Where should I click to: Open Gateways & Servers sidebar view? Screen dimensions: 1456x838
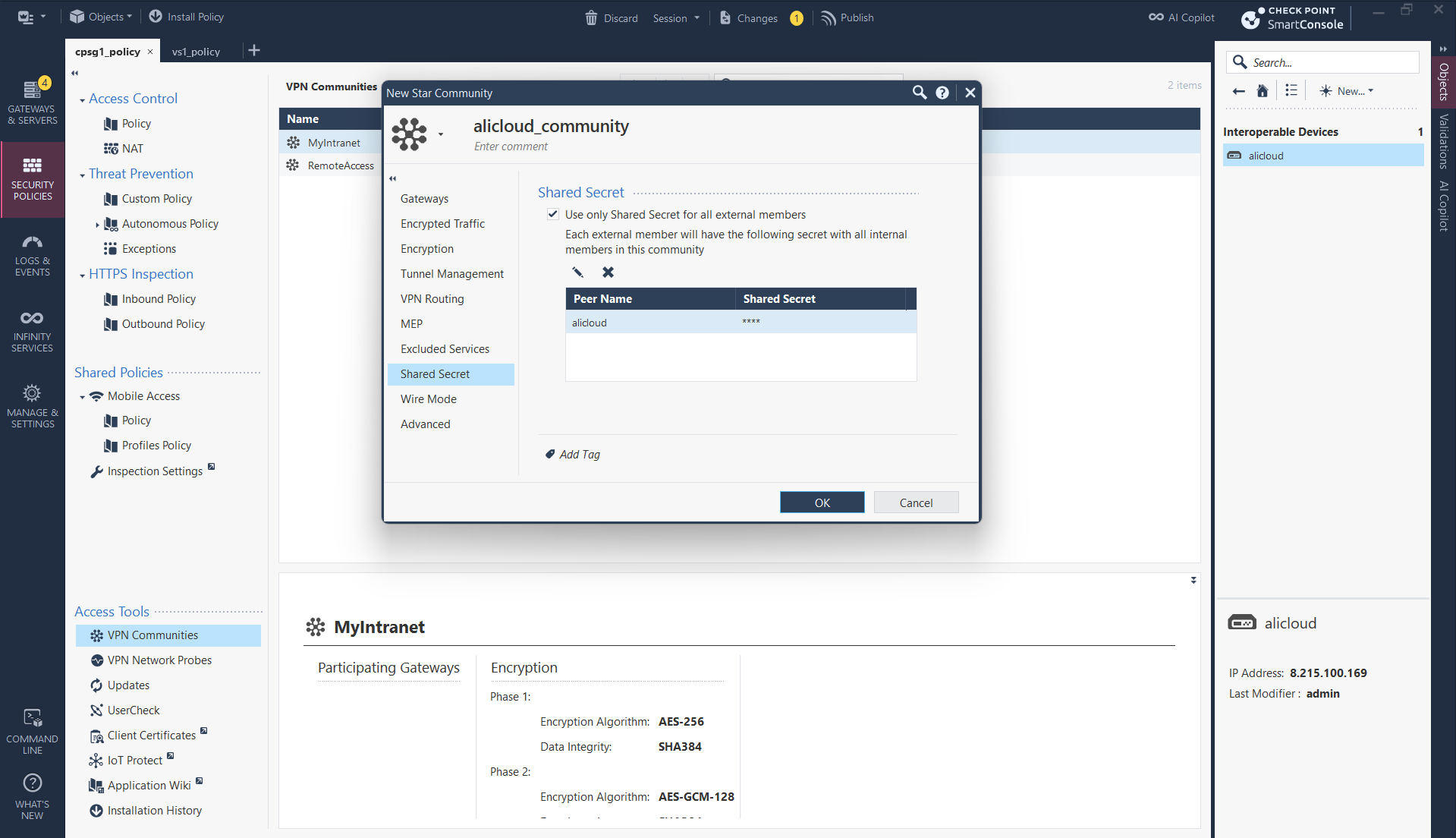(x=32, y=102)
